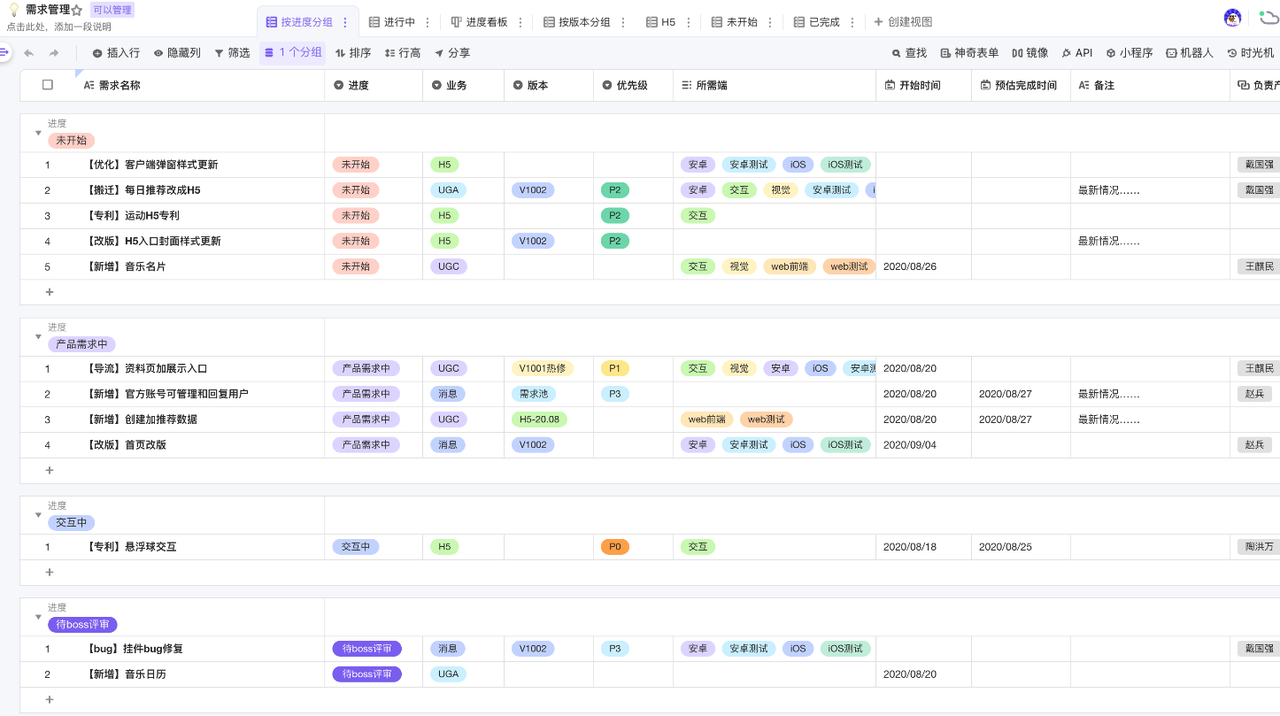The height and width of the screenshot is (716, 1280).
Task: Add a row under 交互中 group
Action: [x=49, y=572]
